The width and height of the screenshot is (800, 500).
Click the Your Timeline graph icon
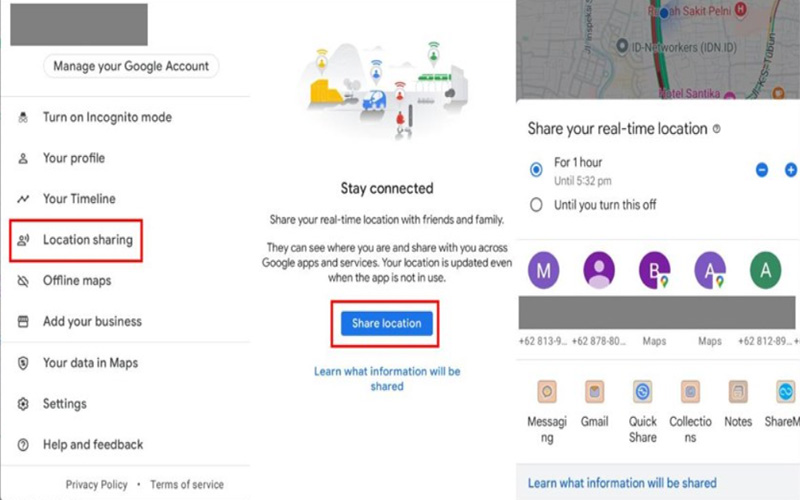click(x=23, y=199)
